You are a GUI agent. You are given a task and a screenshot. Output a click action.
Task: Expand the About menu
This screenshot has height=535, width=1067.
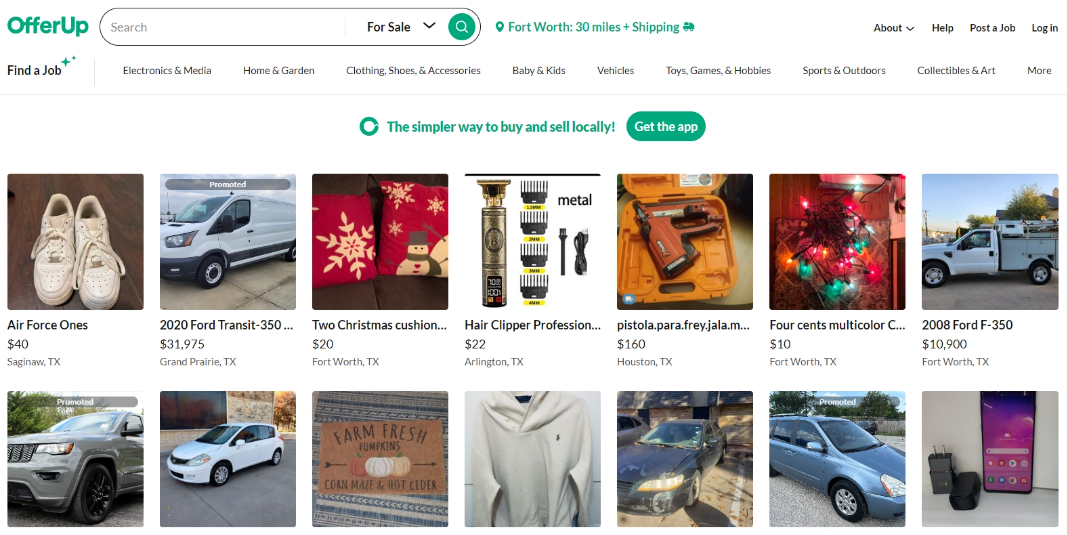(893, 28)
